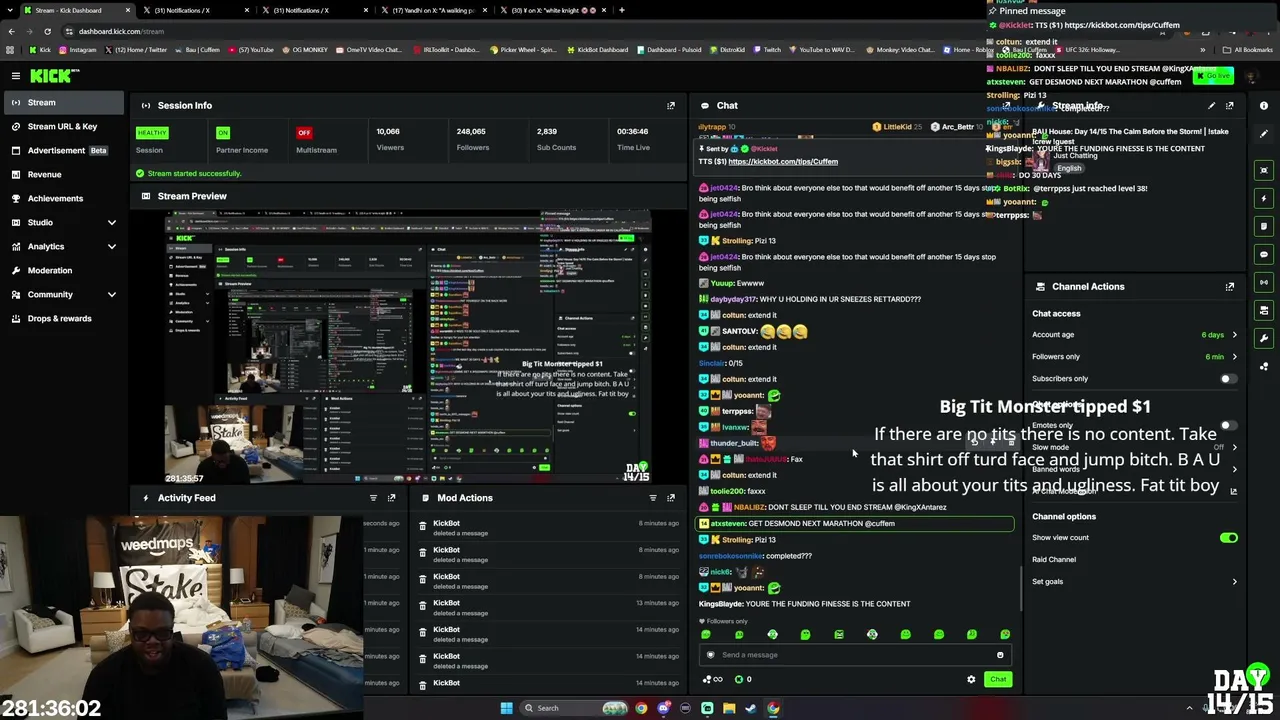Click the chat bubble icon in right sidebar
The width and height of the screenshot is (1280, 720).
point(1264,254)
